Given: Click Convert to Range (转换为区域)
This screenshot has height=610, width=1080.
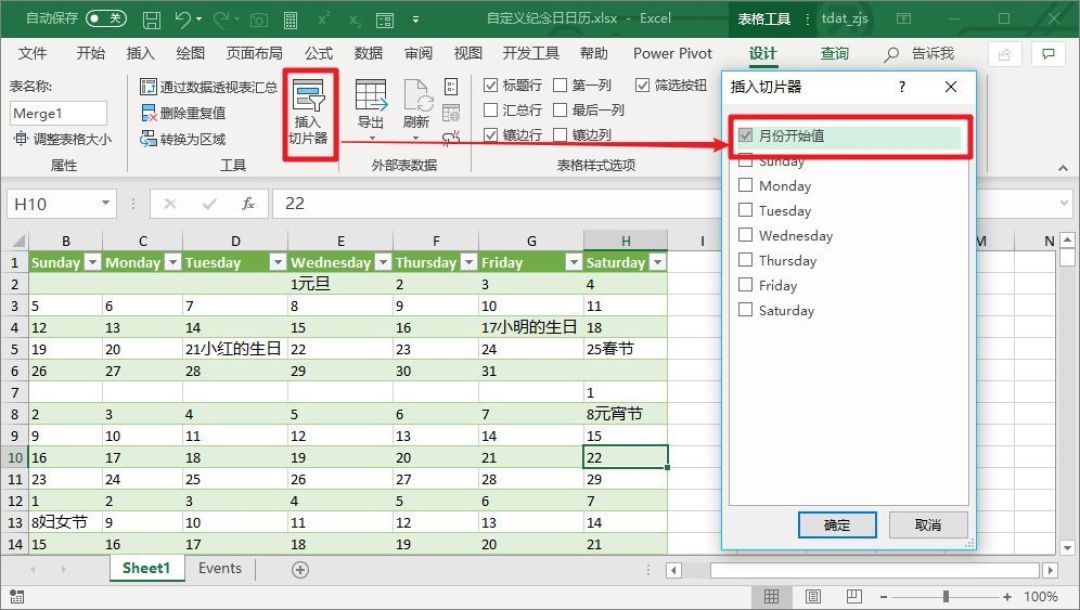Looking at the screenshot, I should coord(183,139).
